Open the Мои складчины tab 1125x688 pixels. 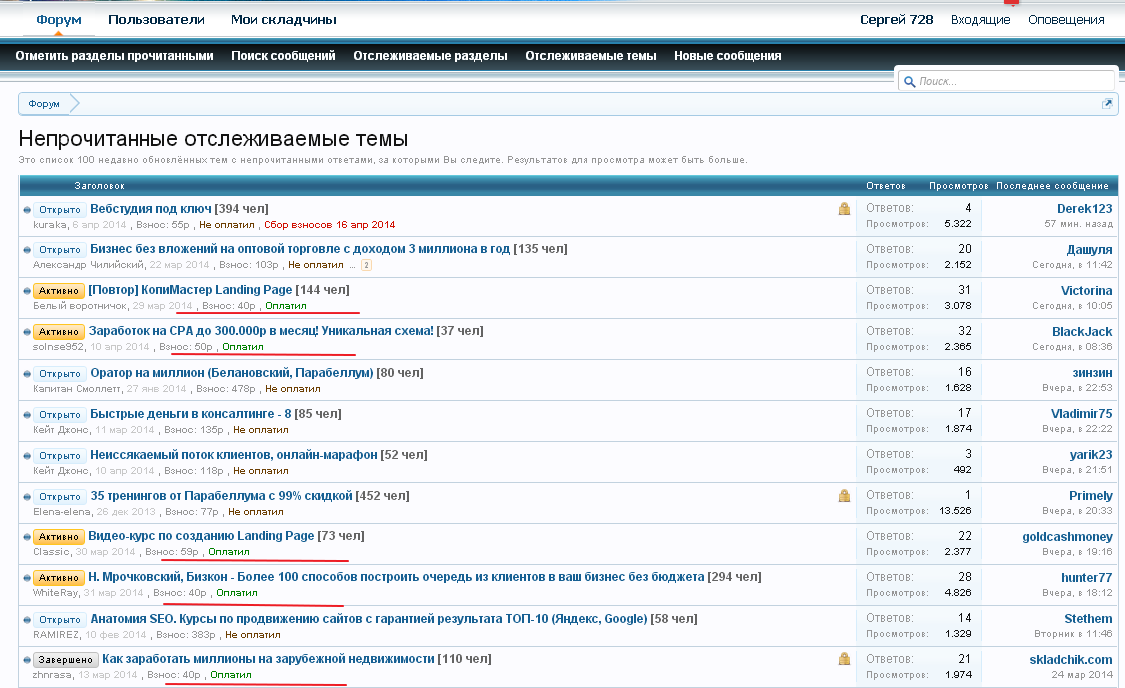[x=283, y=20]
